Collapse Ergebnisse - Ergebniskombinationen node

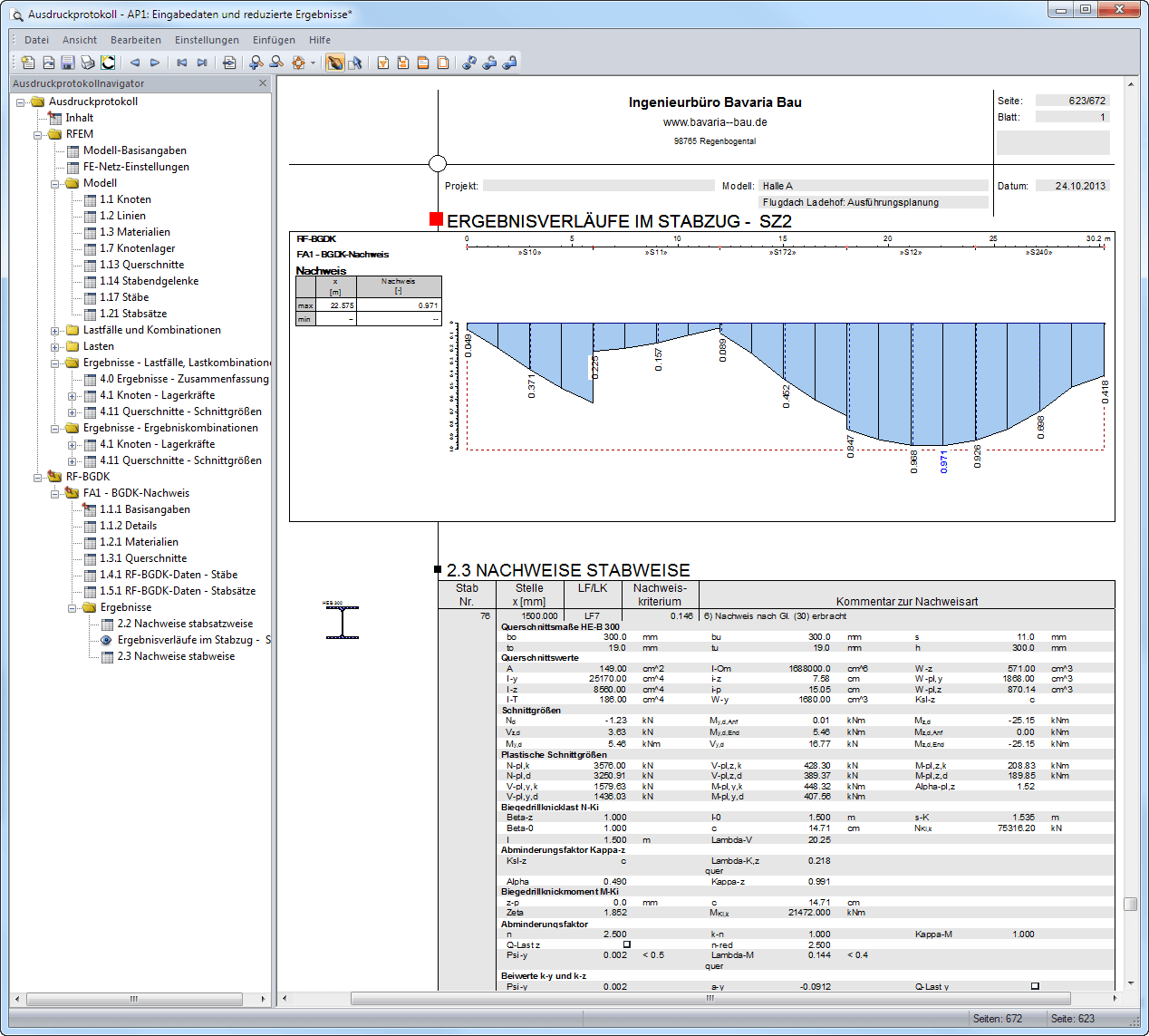point(55,429)
